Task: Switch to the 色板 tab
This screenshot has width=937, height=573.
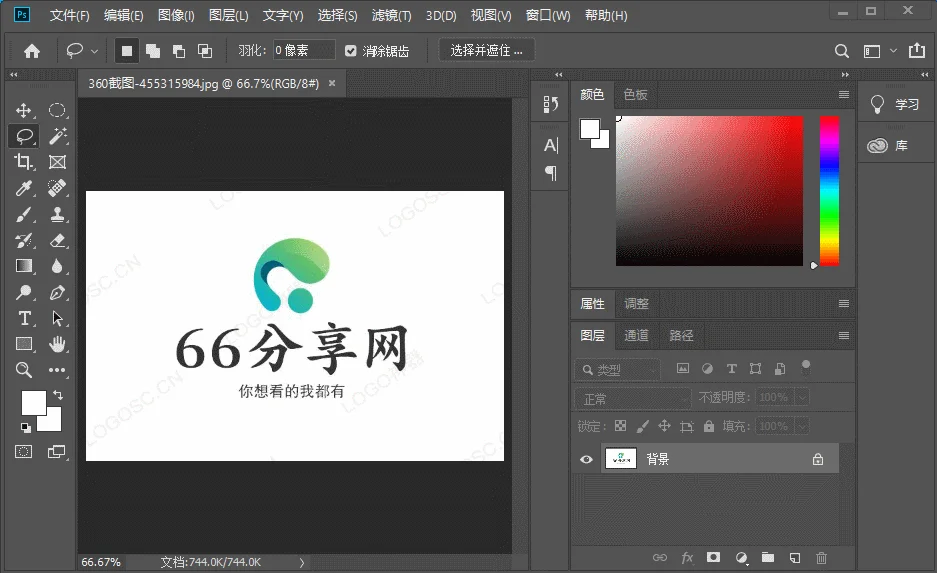Action: 635,94
